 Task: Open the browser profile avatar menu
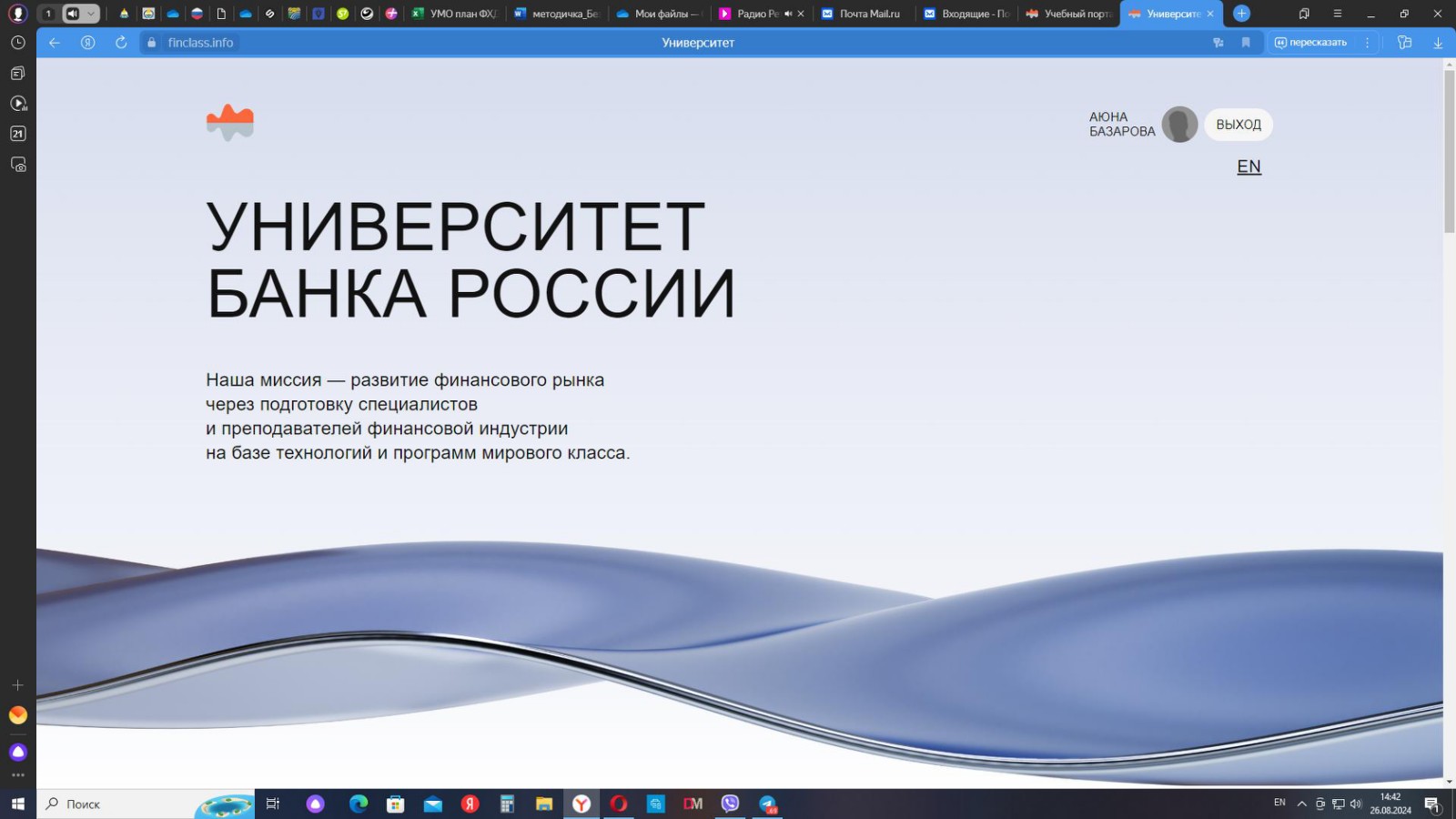point(17,14)
